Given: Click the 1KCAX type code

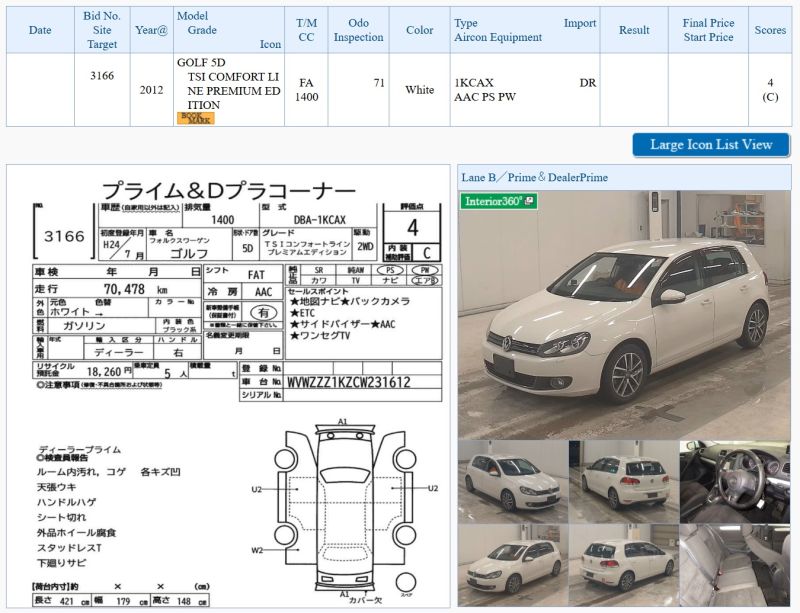Looking at the screenshot, I should point(473,83).
